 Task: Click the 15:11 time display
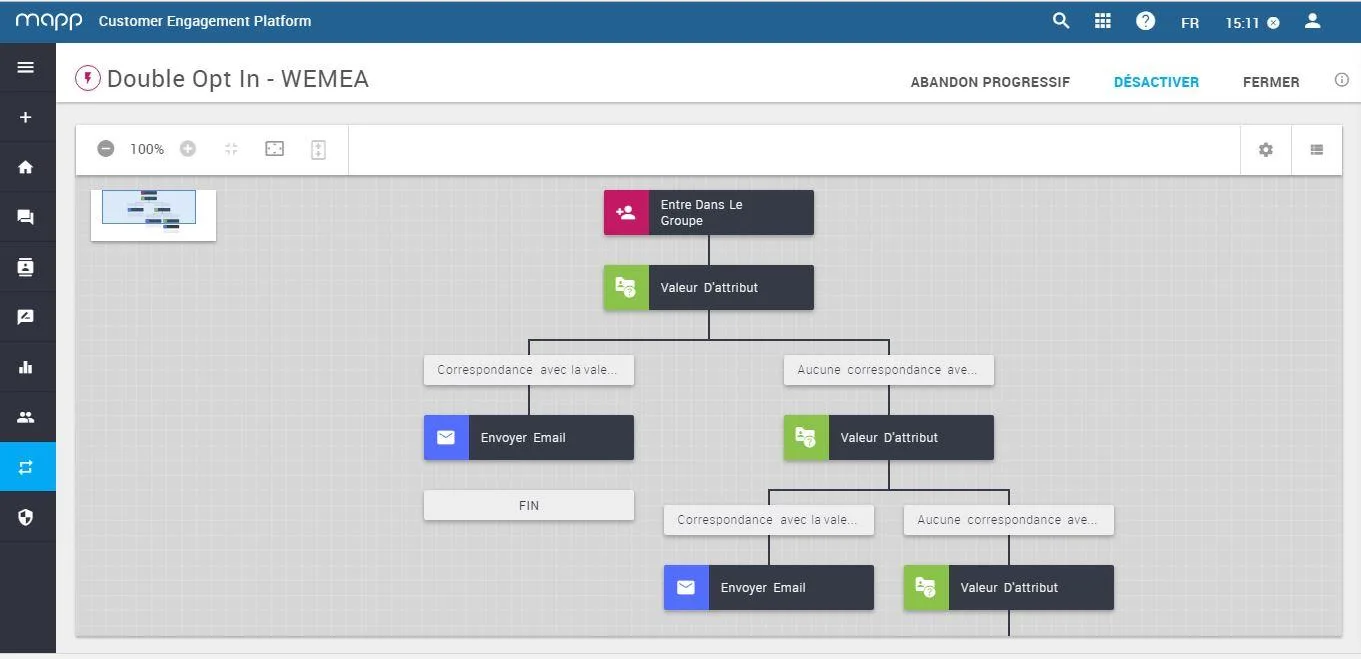(x=1242, y=23)
